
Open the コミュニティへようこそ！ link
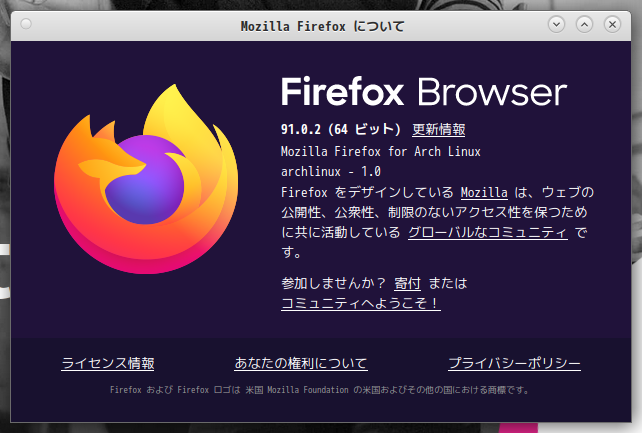pyautogui.click(x=361, y=303)
